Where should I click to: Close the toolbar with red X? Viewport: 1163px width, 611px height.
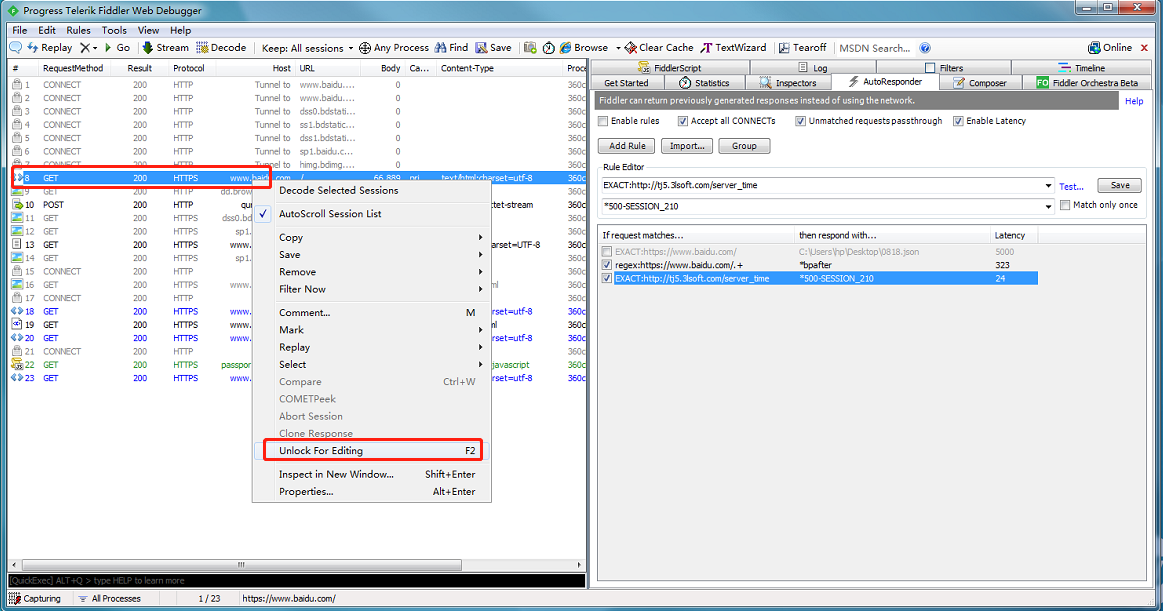pos(1144,47)
